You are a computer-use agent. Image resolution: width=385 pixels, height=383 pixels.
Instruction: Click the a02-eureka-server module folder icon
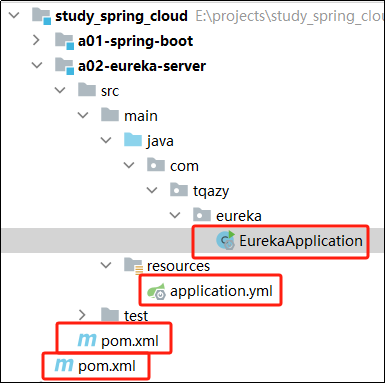[64, 66]
